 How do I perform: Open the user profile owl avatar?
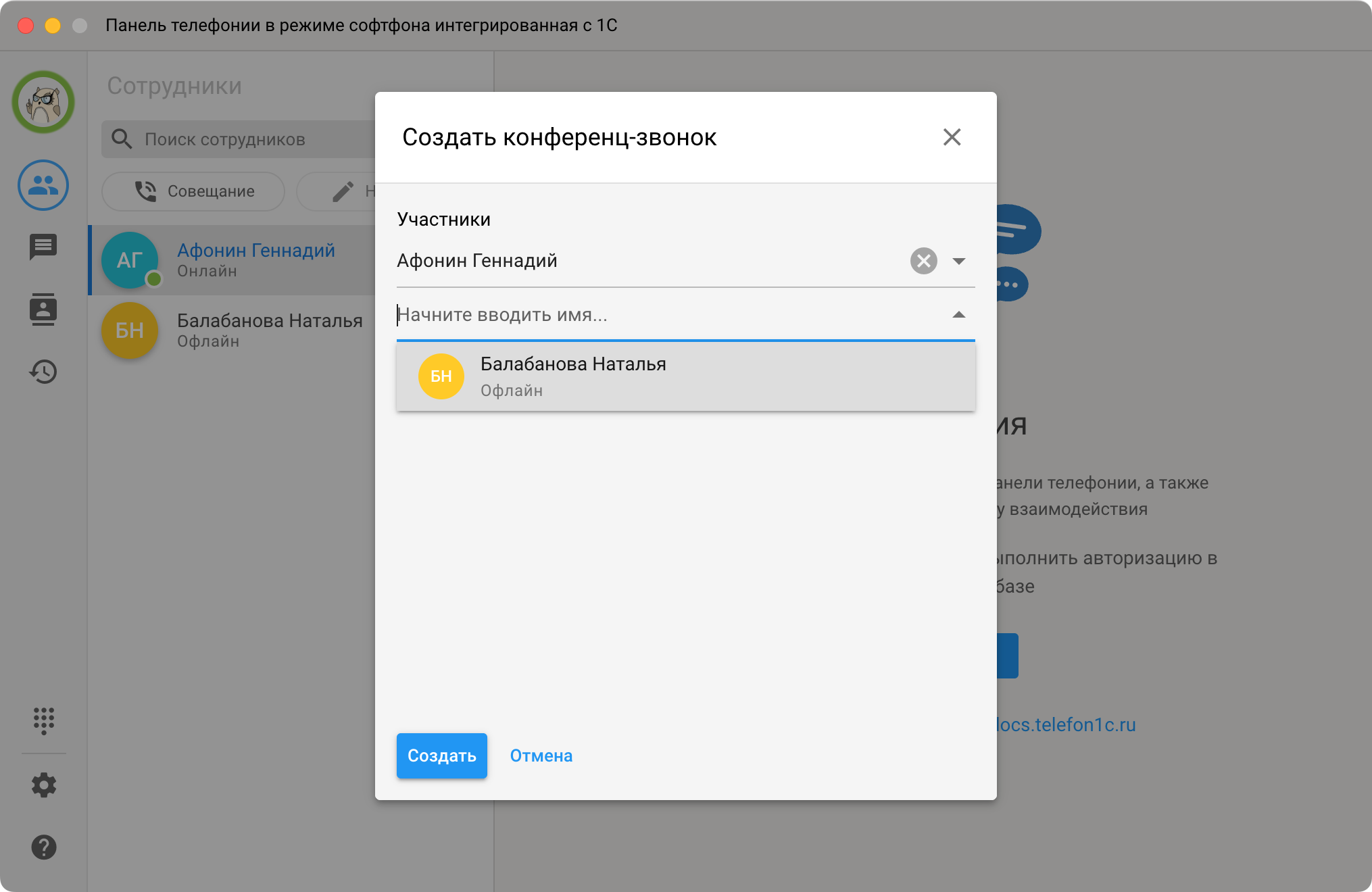tap(43, 102)
